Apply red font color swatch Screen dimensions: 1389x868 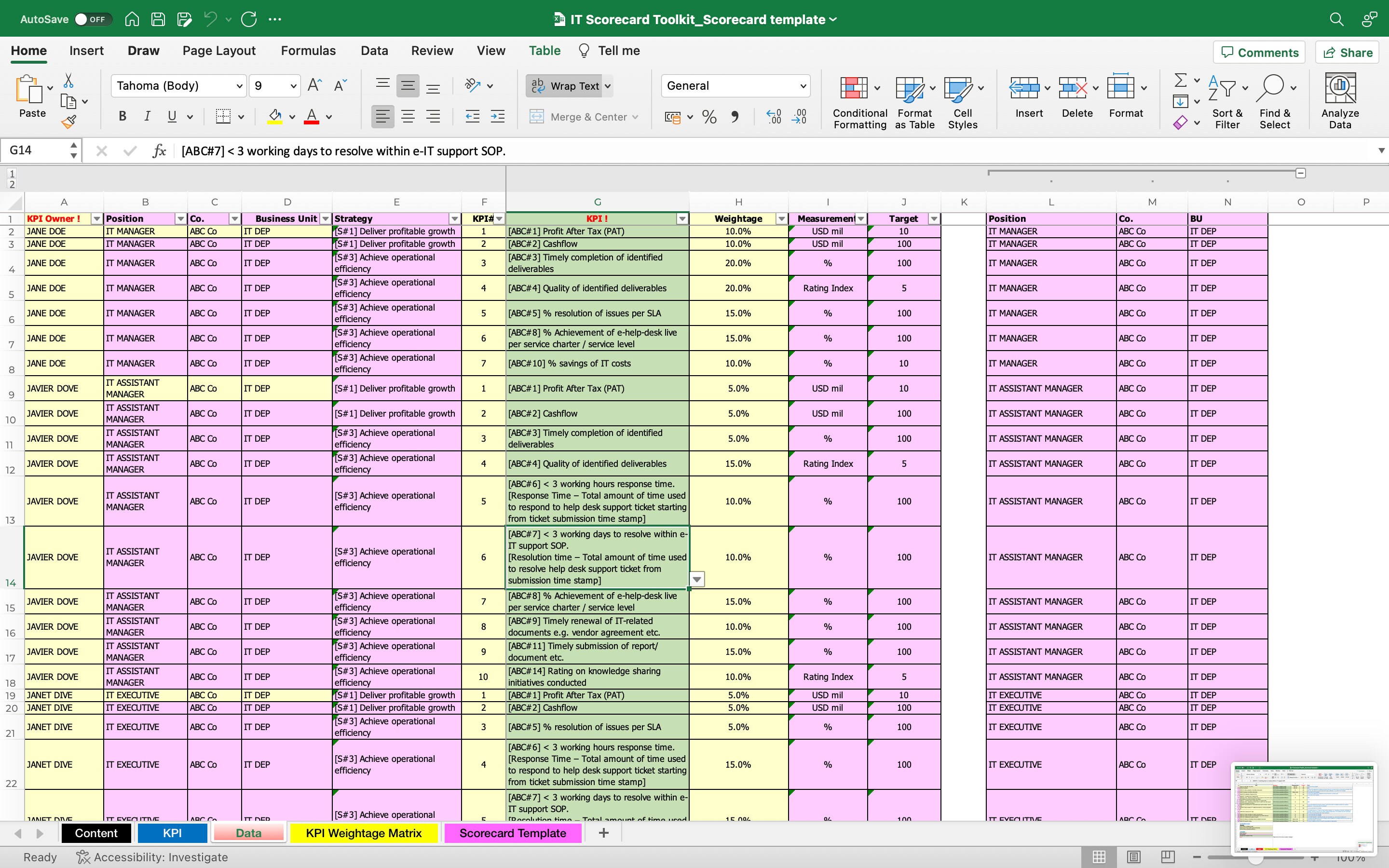pos(311,117)
